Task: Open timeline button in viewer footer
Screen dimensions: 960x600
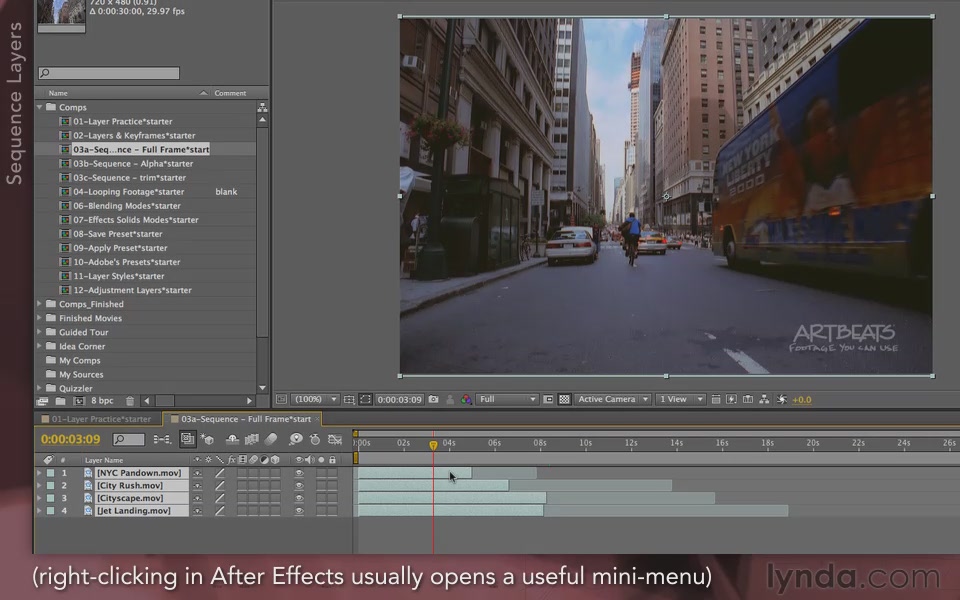Action: (x=748, y=399)
